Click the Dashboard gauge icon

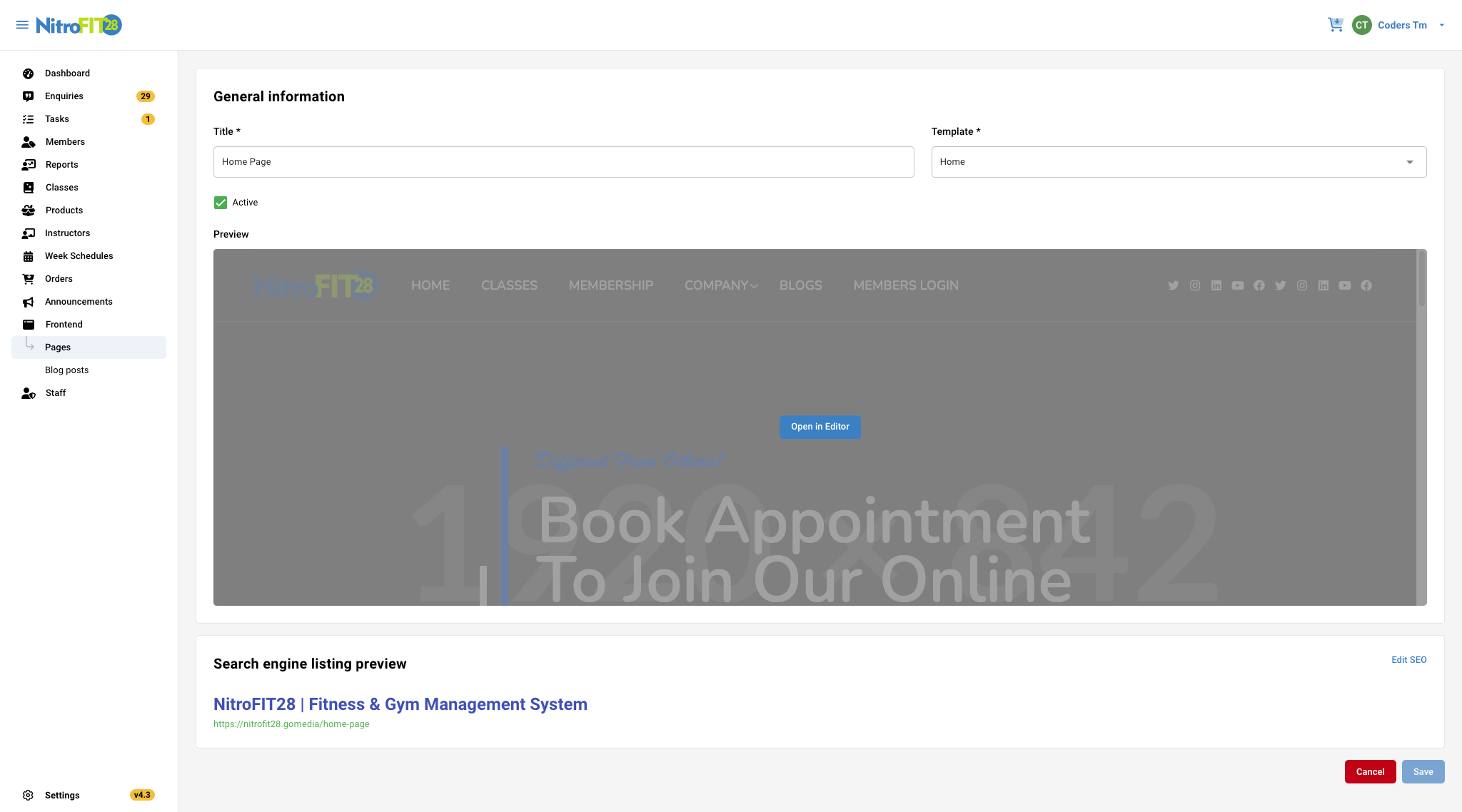pos(29,73)
